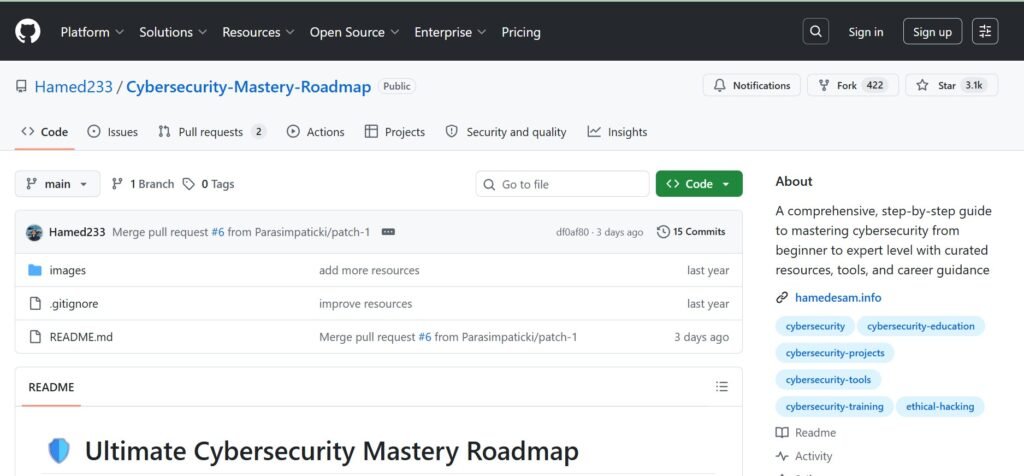Image resolution: width=1024 pixels, height=476 pixels.
Task: Select the README tab heading
Action: pyautogui.click(x=51, y=387)
